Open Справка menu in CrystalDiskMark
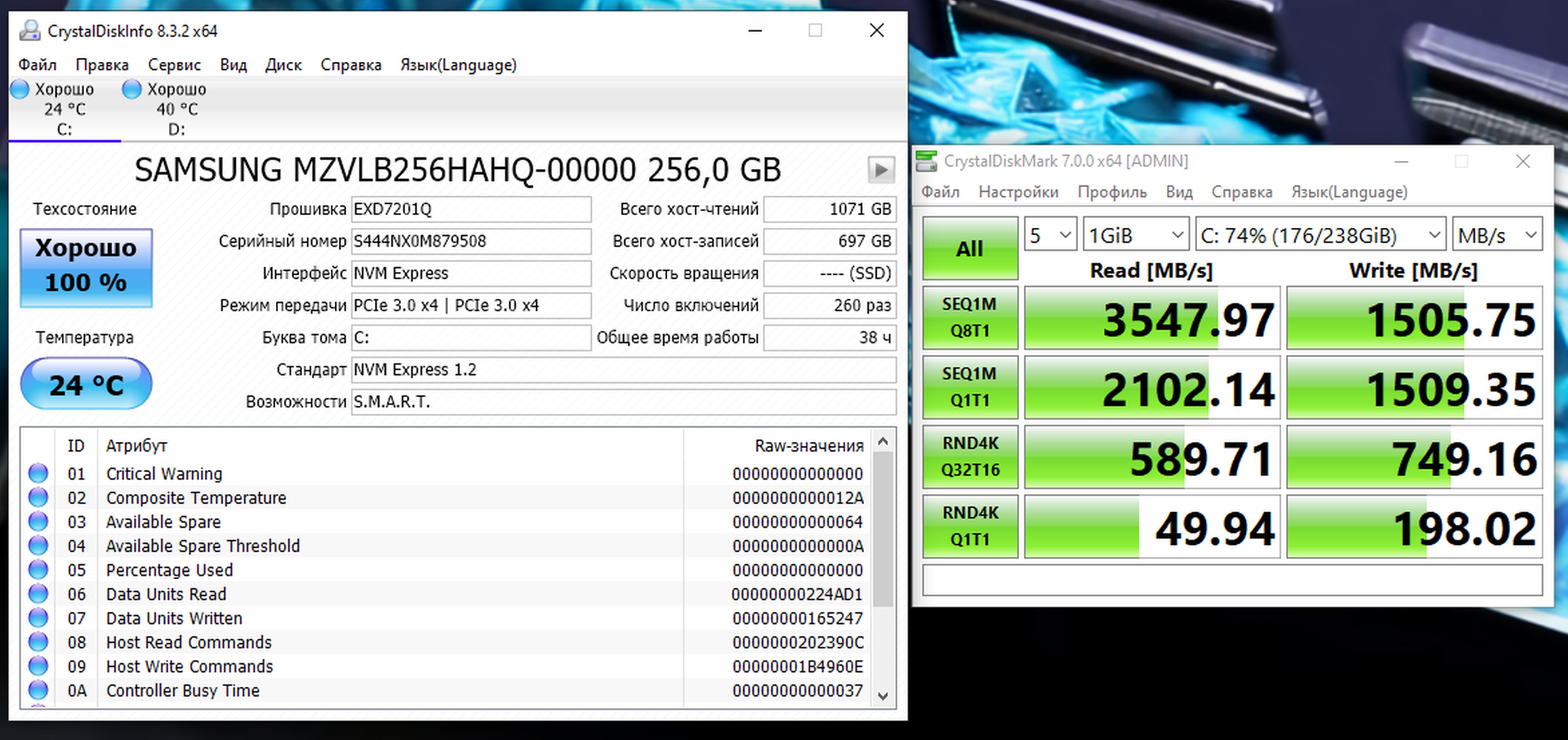This screenshot has width=1568, height=740. 1242,192
